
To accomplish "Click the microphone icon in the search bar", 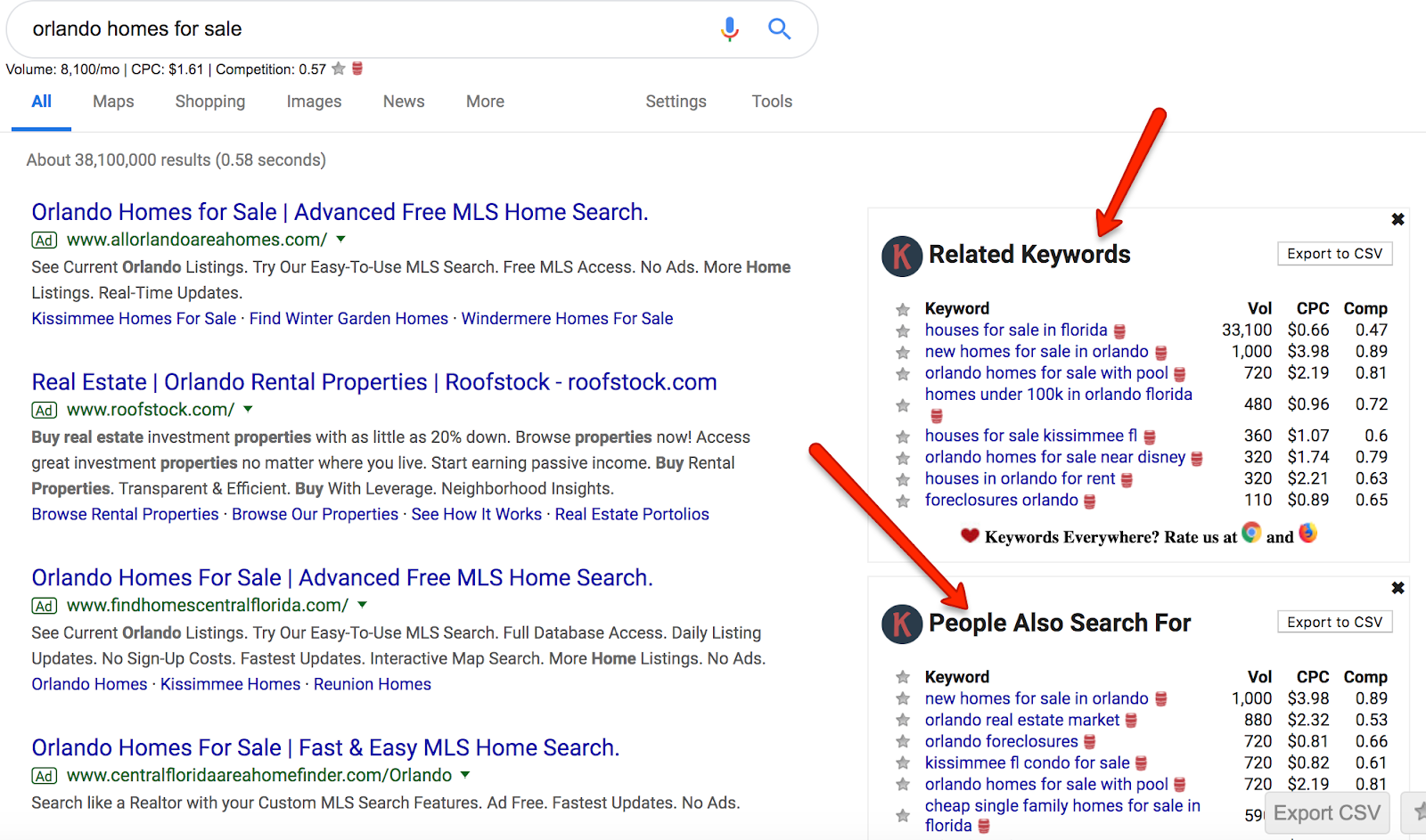I will tap(730, 29).
